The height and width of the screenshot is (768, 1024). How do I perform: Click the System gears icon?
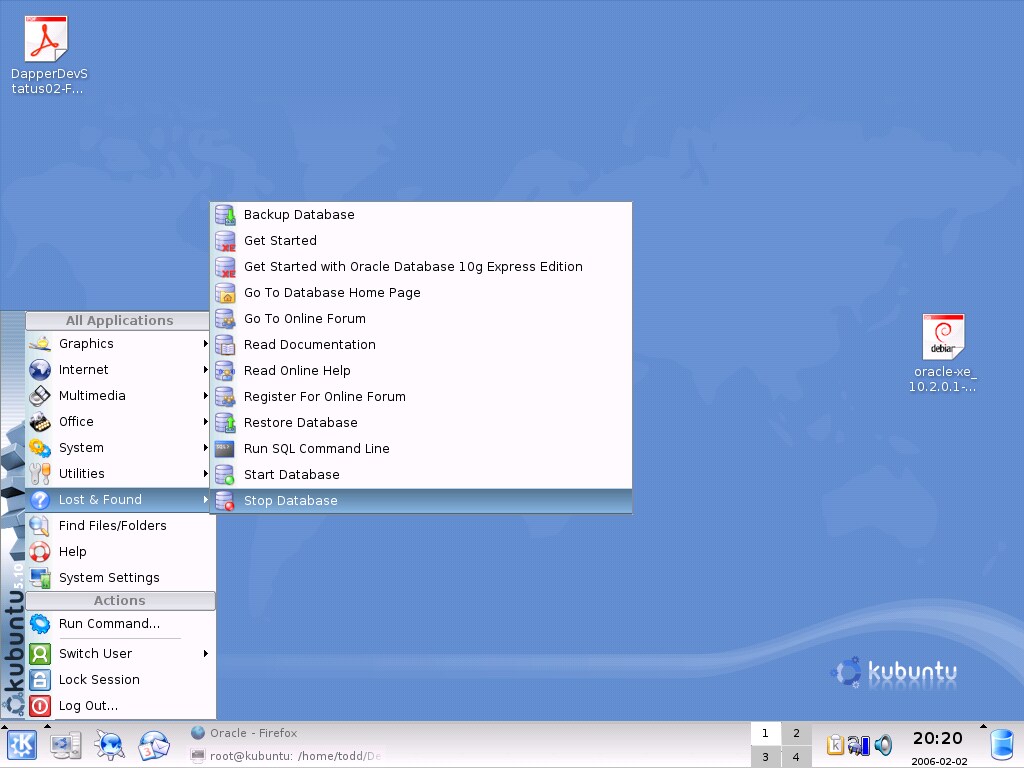coord(40,448)
